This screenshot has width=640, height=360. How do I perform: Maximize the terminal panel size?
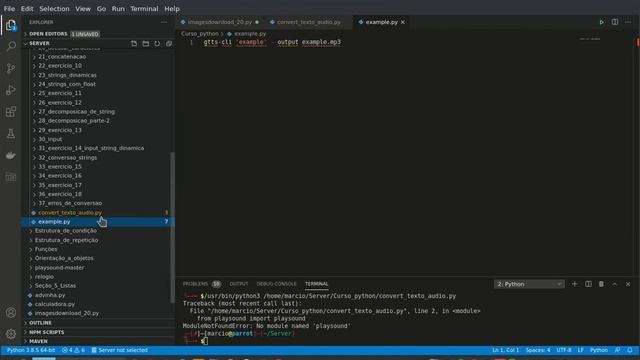pos(615,284)
